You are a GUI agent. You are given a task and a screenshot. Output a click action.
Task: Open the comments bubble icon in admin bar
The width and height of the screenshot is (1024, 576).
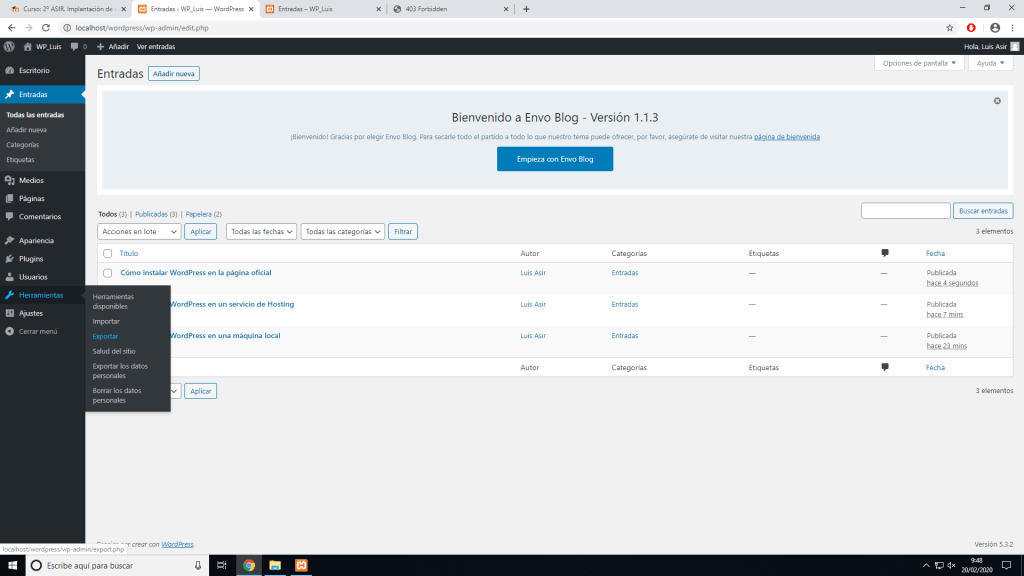click(x=75, y=47)
